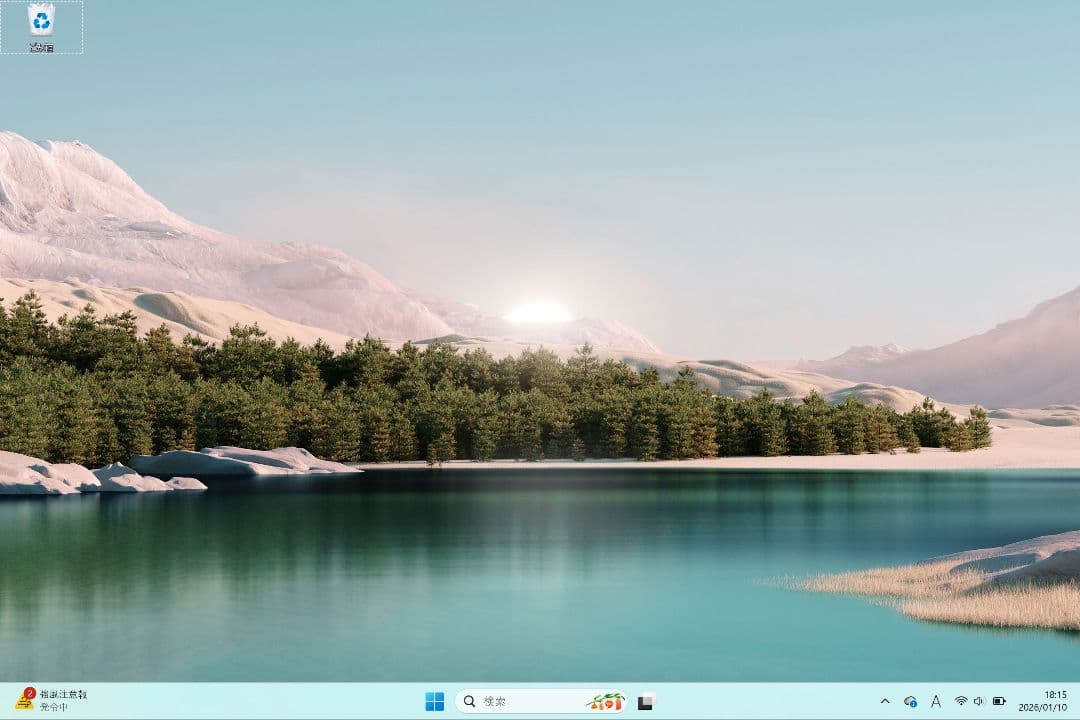Open the calendar by clicking the 18:15 clock
This screenshot has width=1080, height=720.
tap(1055, 694)
